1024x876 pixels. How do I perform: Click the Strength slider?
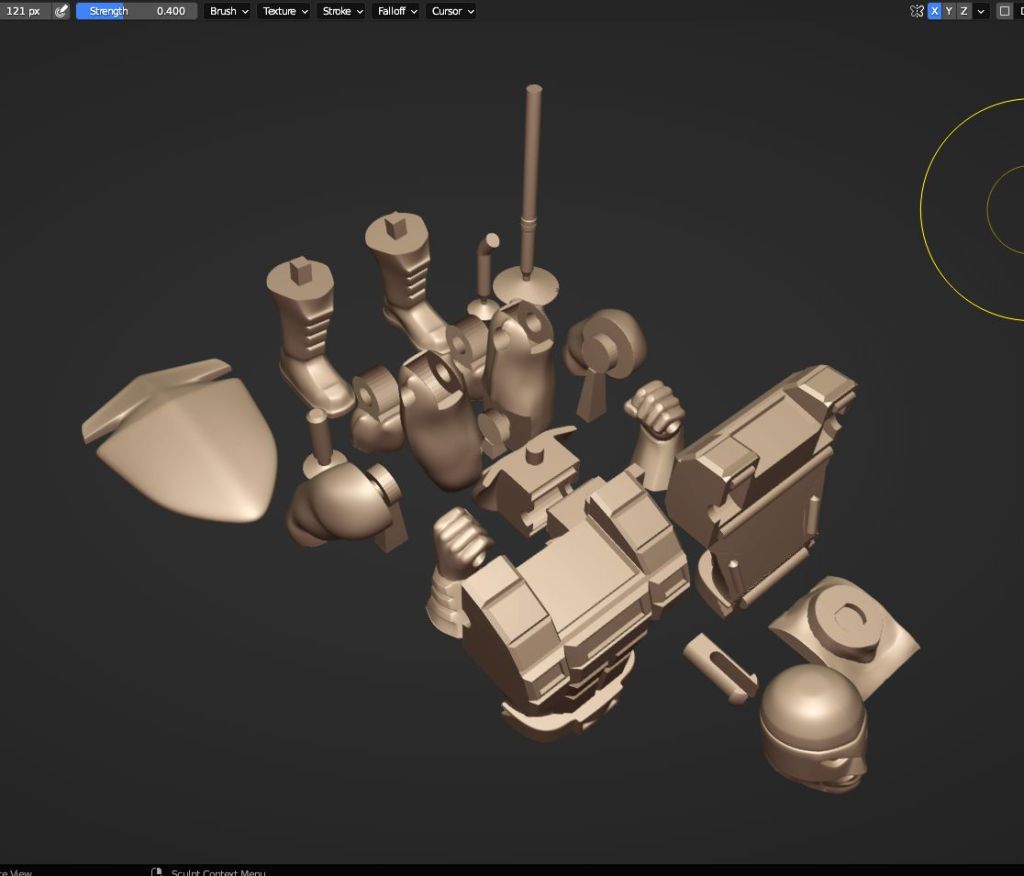(135, 11)
